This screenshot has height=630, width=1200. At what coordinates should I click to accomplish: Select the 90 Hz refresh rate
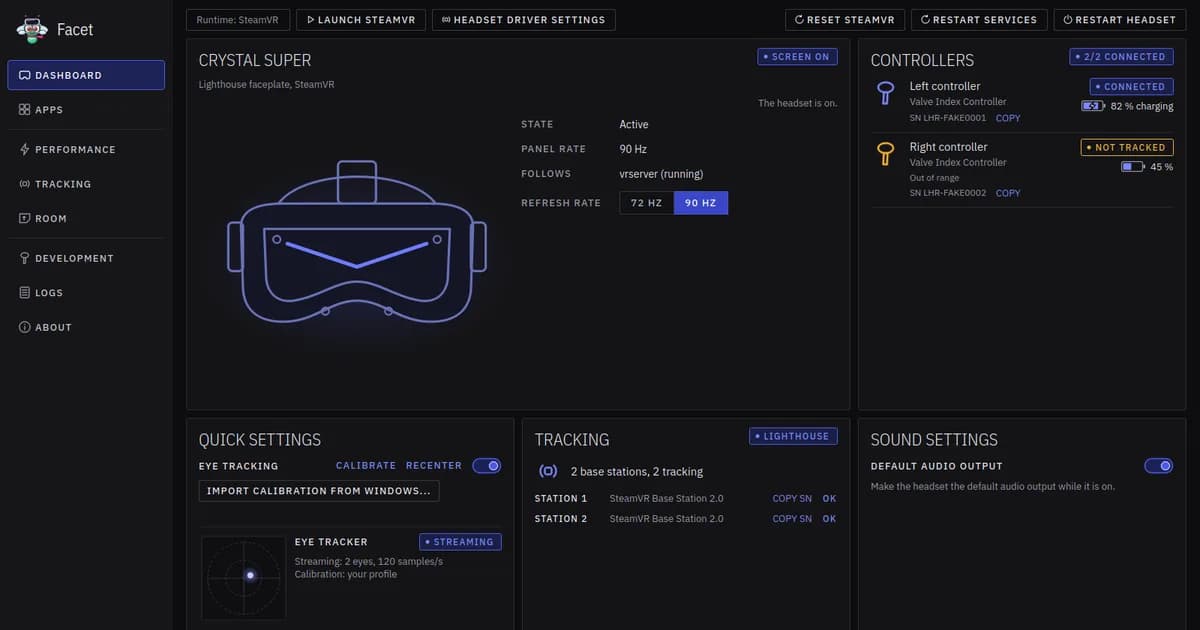tap(701, 203)
